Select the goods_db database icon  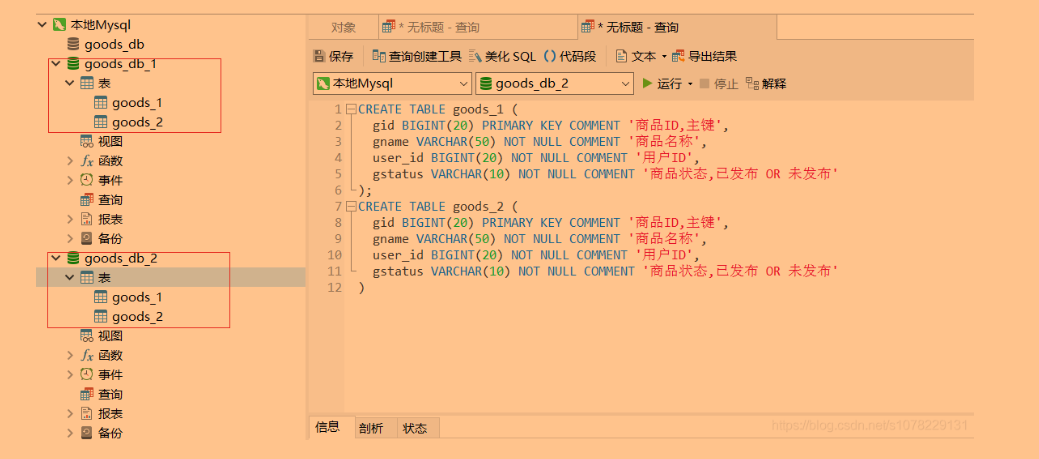pos(74,45)
